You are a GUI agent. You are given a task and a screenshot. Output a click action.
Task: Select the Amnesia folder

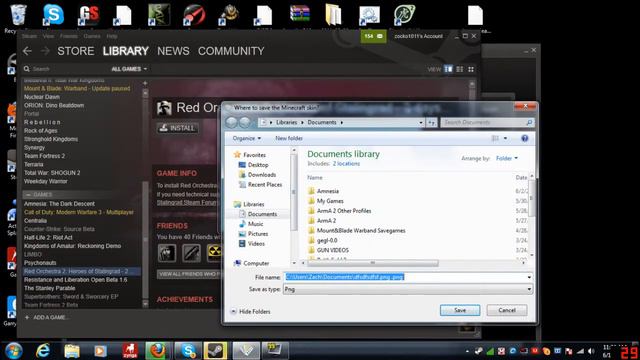tap(324, 191)
